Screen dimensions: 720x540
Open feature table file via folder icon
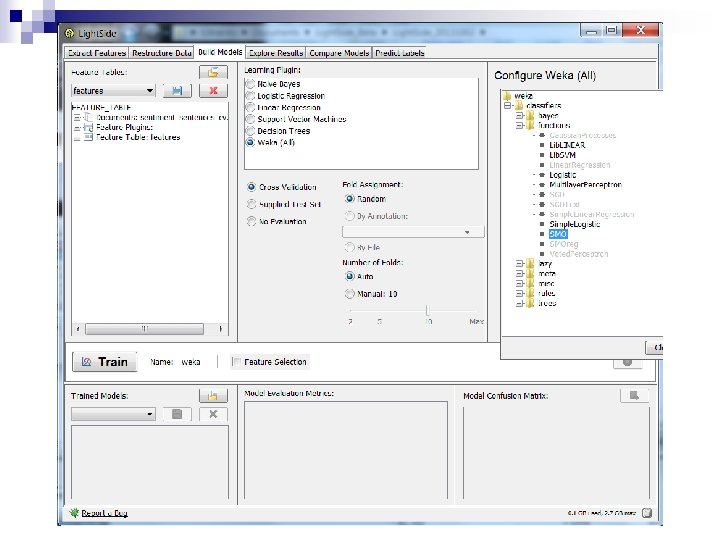[213, 72]
